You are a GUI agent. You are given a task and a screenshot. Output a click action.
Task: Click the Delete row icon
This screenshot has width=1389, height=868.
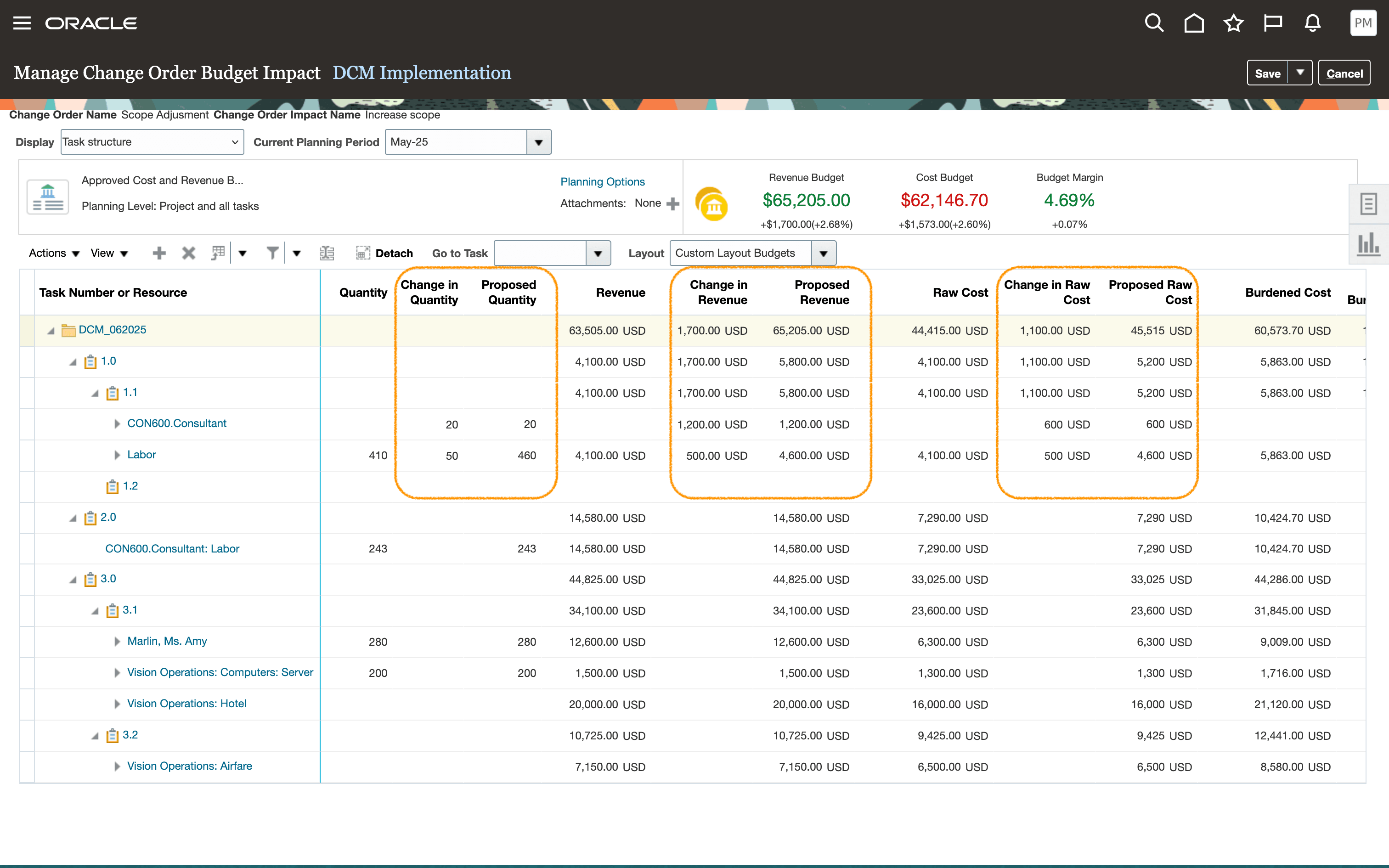click(x=189, y=253)
